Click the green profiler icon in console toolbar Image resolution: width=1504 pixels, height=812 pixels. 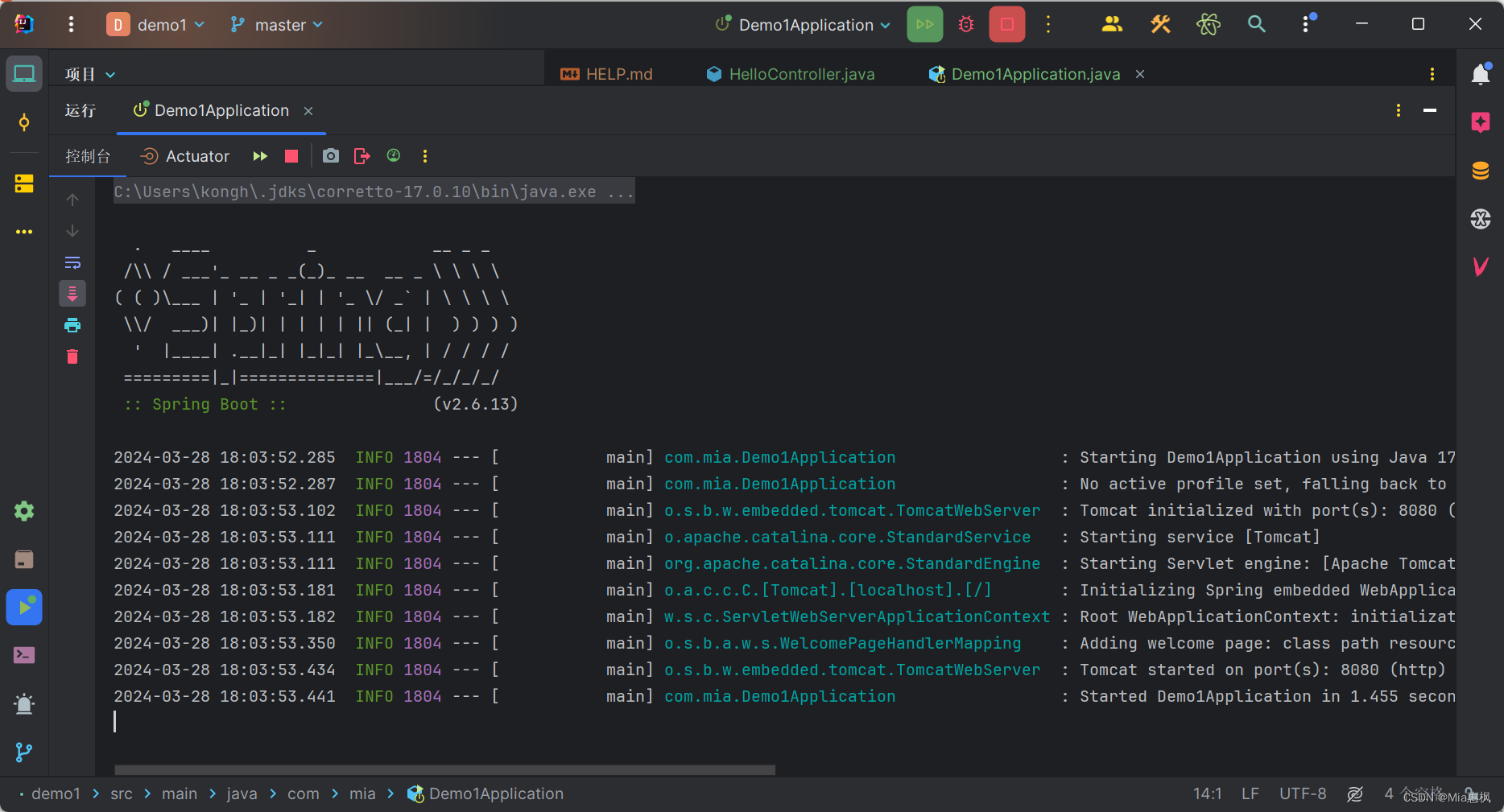394,155
